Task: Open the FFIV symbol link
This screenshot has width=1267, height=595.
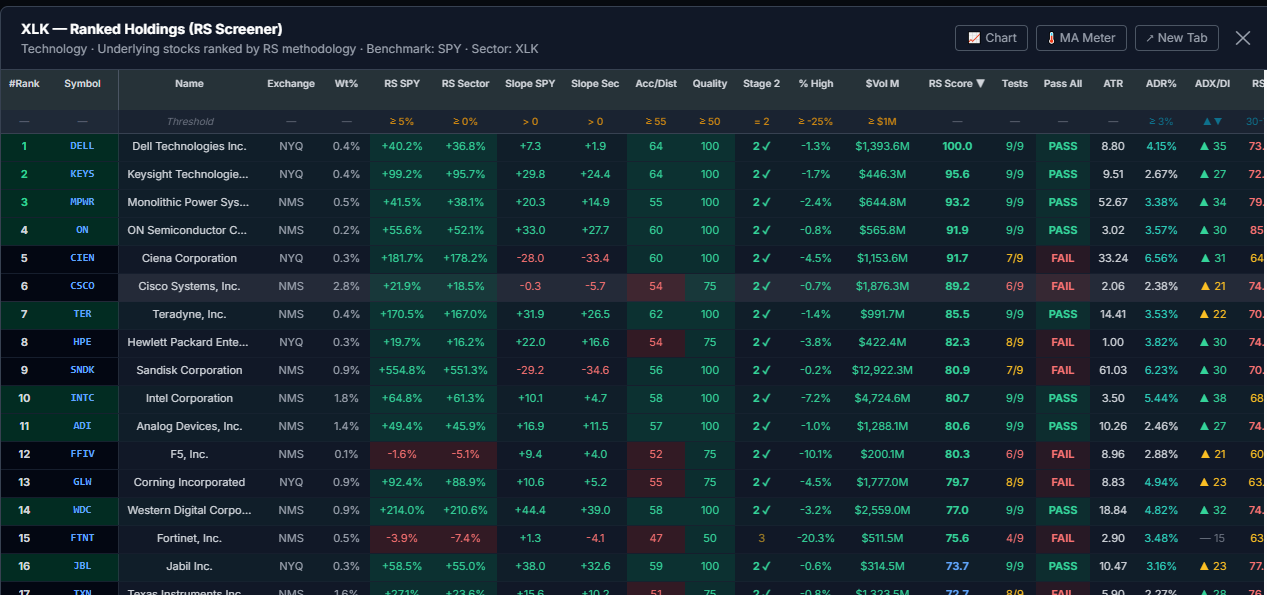Action: (82, 454)
